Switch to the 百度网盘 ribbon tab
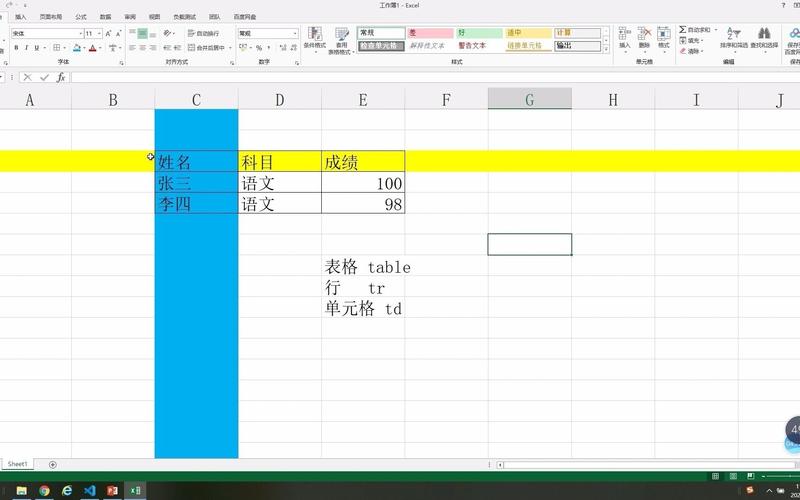The height and width of the screenshot is (500, 800). (245, 17)
